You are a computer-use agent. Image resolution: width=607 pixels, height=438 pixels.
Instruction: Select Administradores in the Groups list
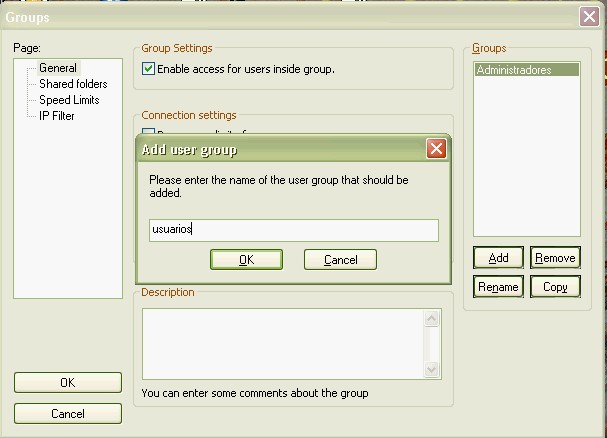pos(514,70)
